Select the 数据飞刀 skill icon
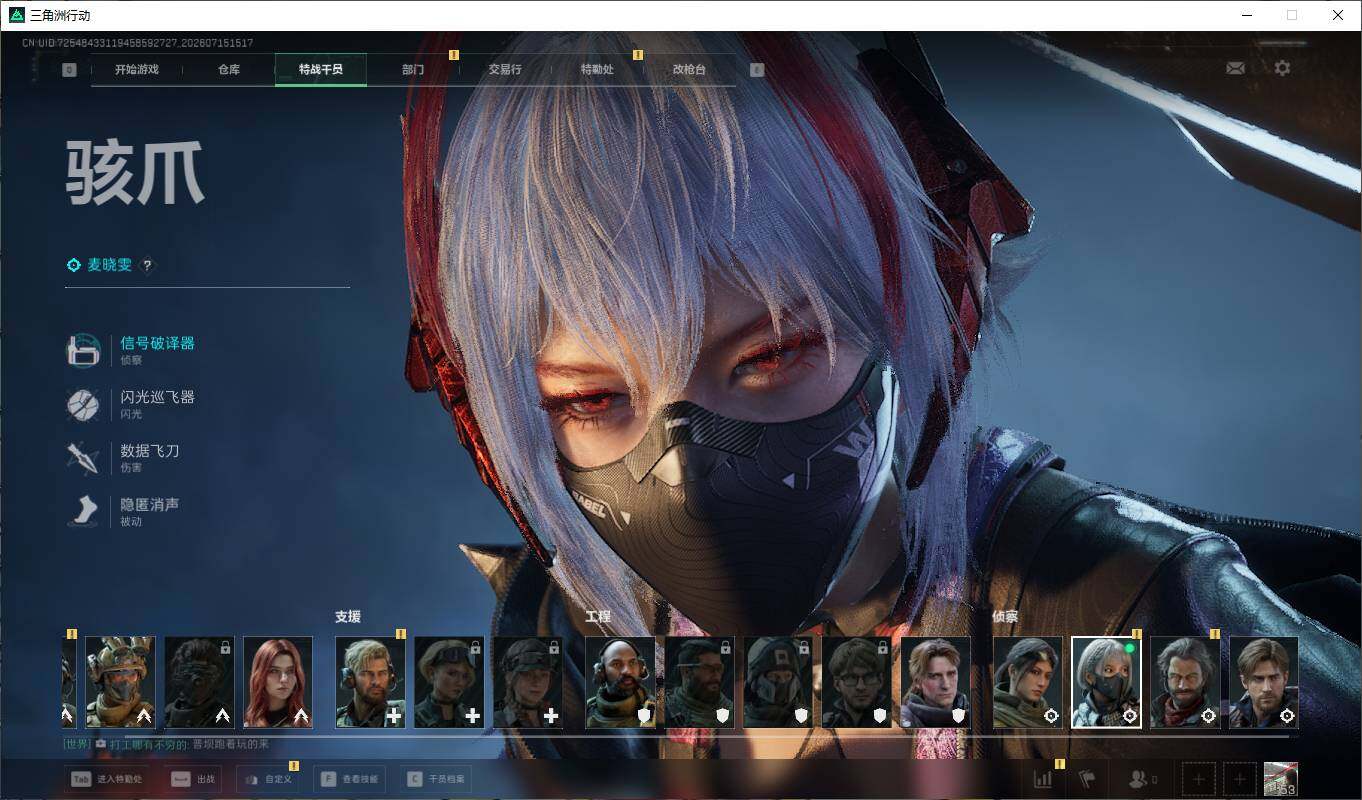The height and width of the screenshot is (800, 1362). [83, 458]
